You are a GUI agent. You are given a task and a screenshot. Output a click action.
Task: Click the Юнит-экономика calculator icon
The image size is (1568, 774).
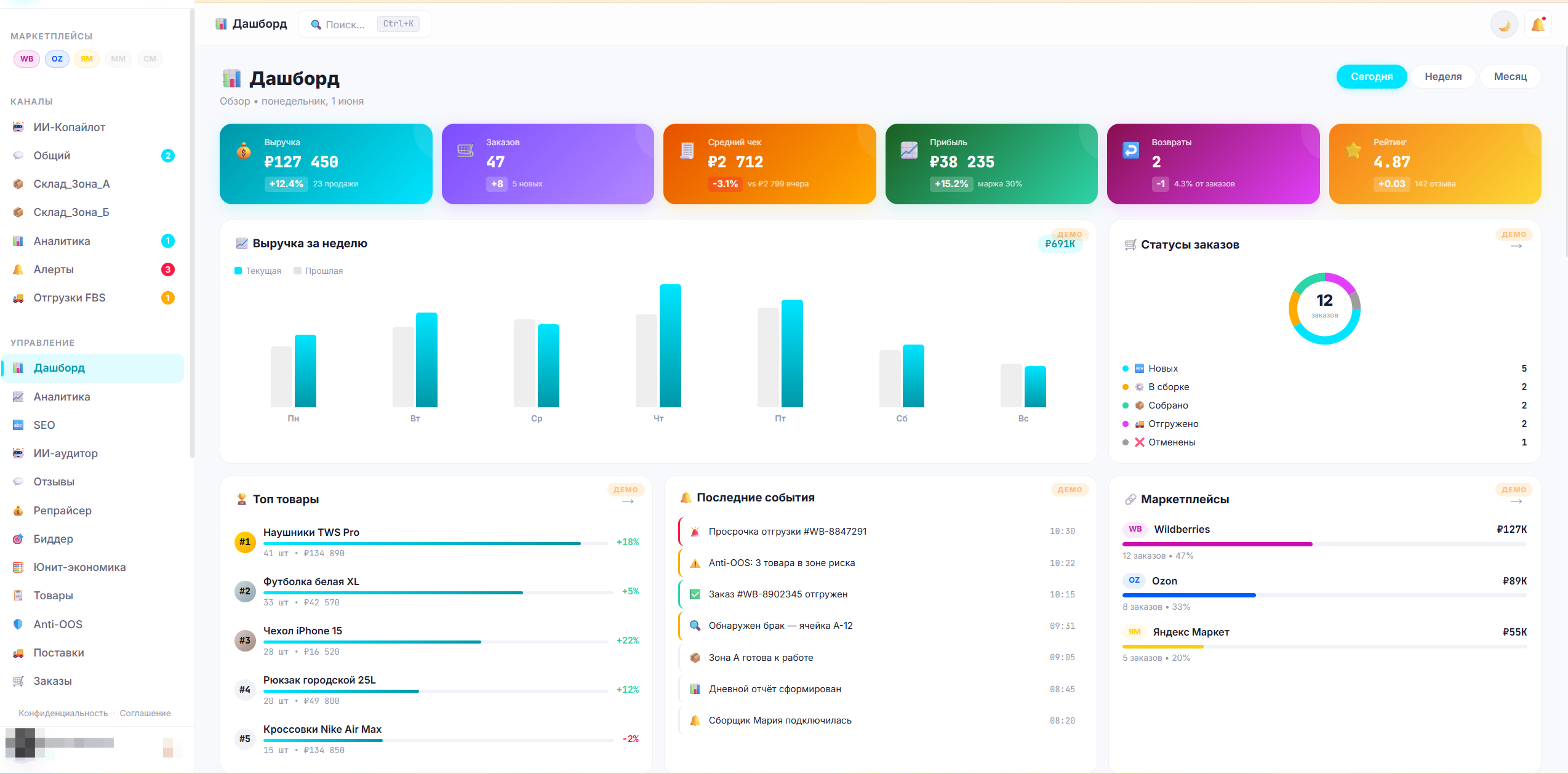click(18, 567)
